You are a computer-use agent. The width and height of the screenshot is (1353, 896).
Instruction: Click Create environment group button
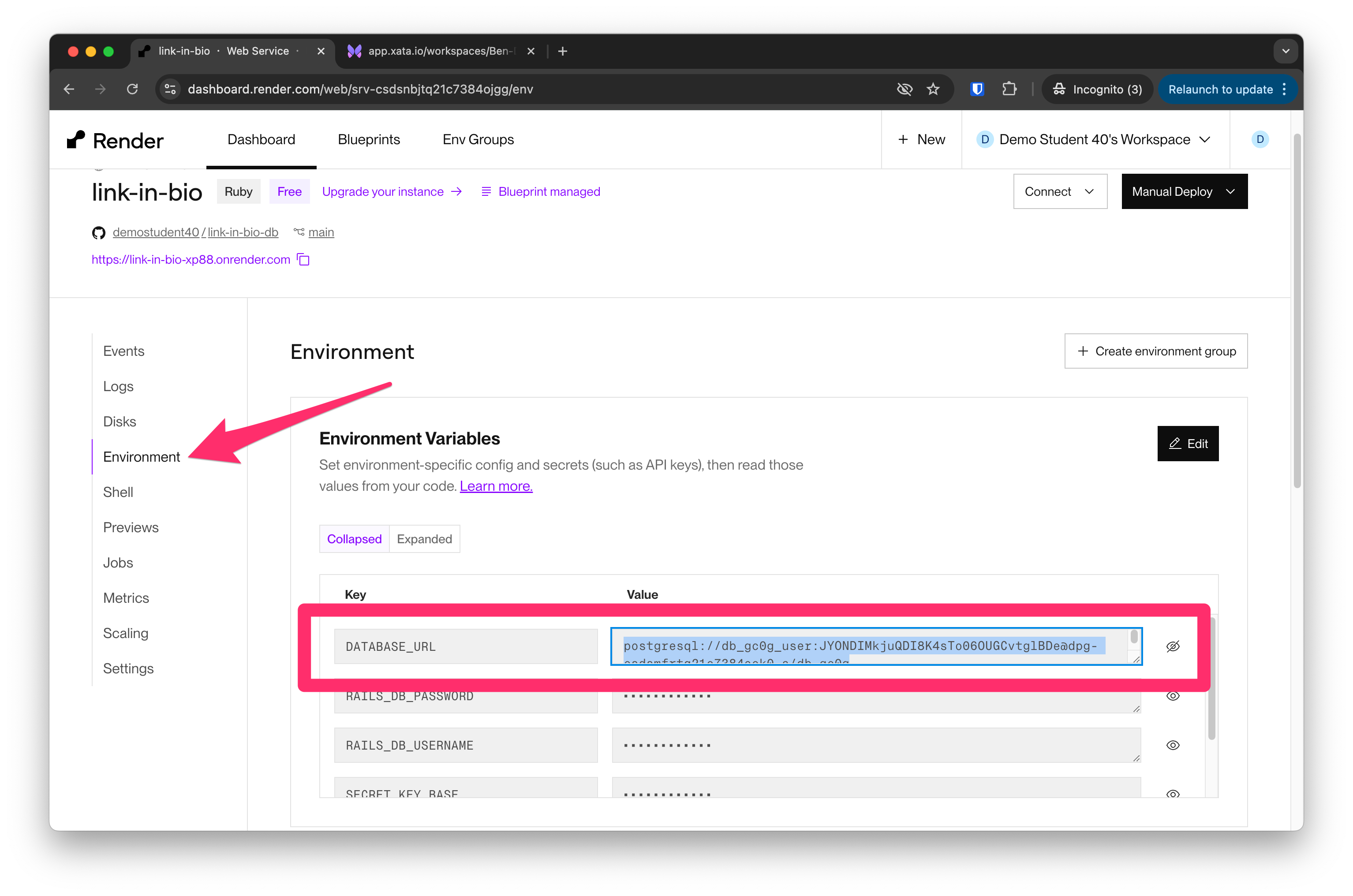point(1156,351)
